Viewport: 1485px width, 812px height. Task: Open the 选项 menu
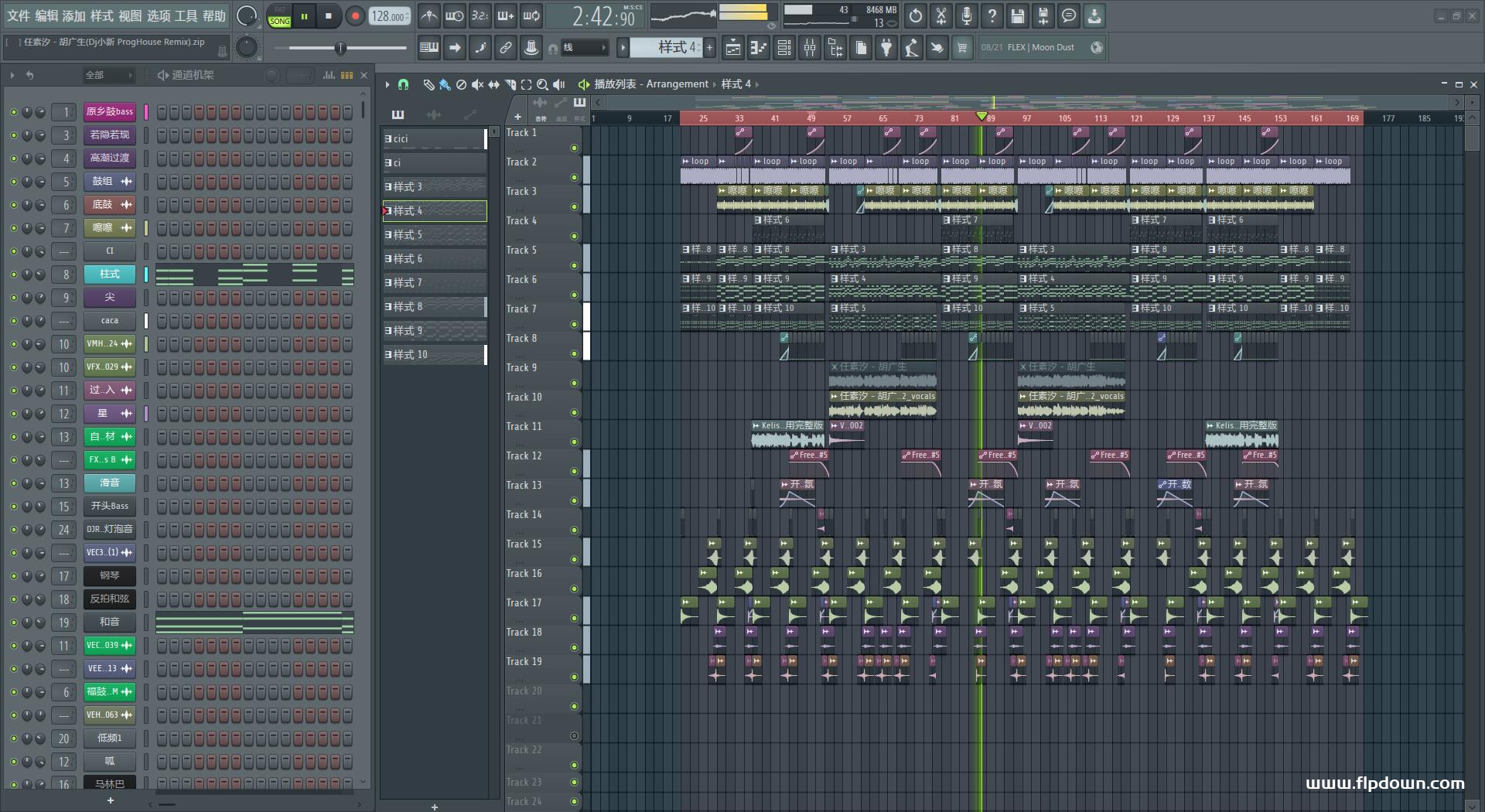pyautogui.click(x=158, y=16)
